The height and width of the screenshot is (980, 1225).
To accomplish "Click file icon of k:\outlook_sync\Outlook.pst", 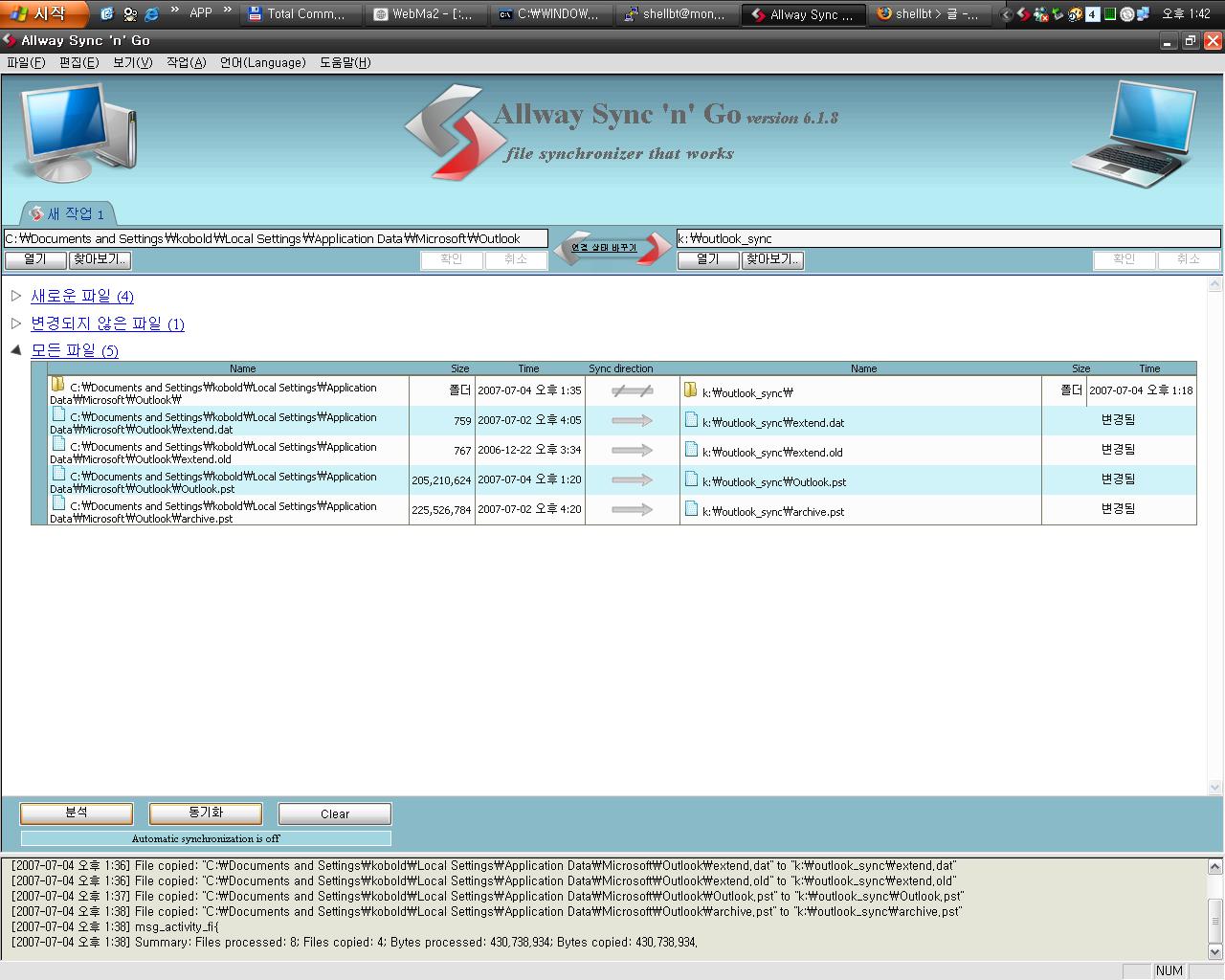I will coord(691,479).
